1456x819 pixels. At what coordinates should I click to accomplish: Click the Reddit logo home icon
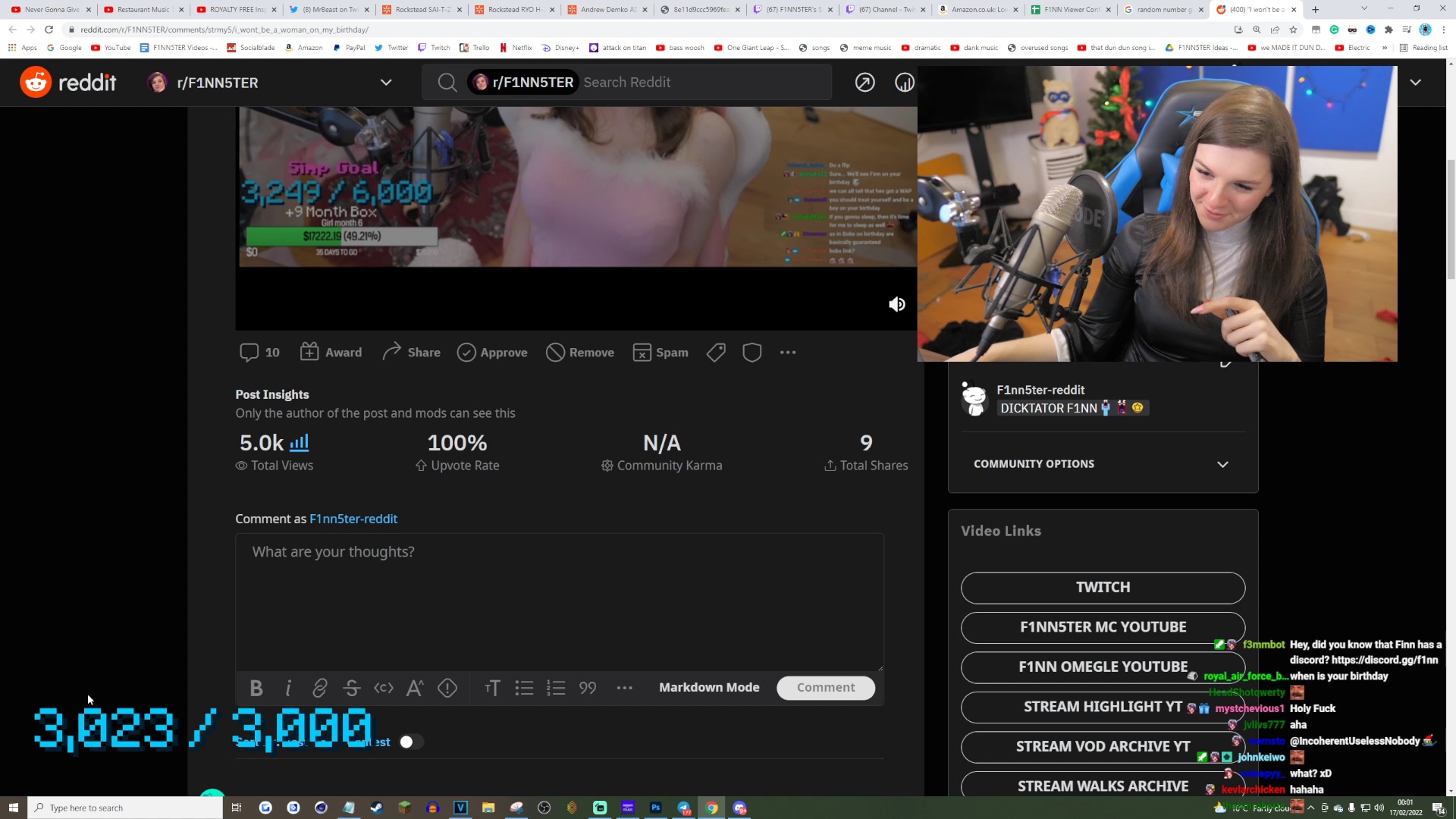pos(36,82)
